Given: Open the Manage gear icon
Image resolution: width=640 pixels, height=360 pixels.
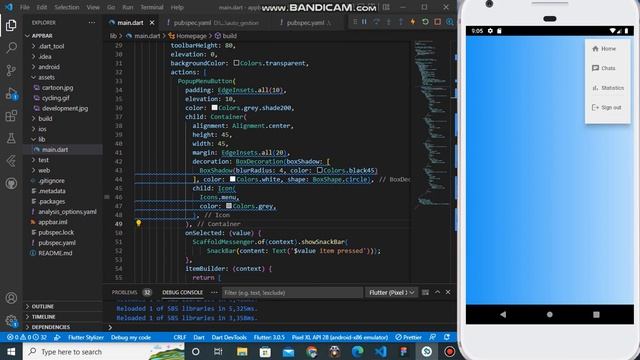Looking at the screenshot, I should [11, 321].
